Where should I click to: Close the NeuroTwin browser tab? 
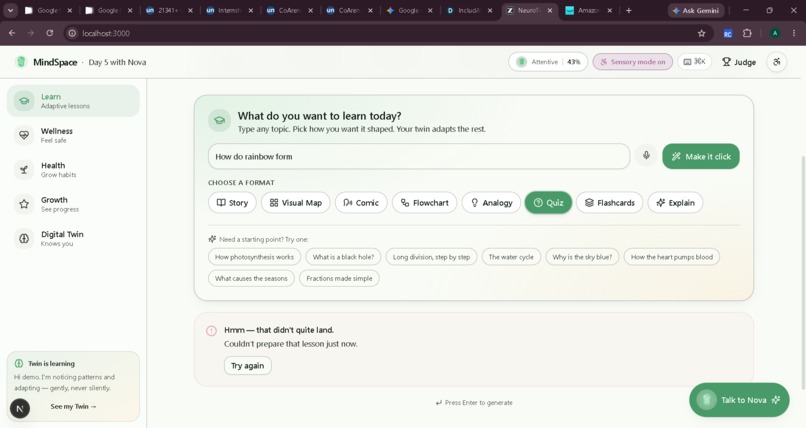[549, 10]
